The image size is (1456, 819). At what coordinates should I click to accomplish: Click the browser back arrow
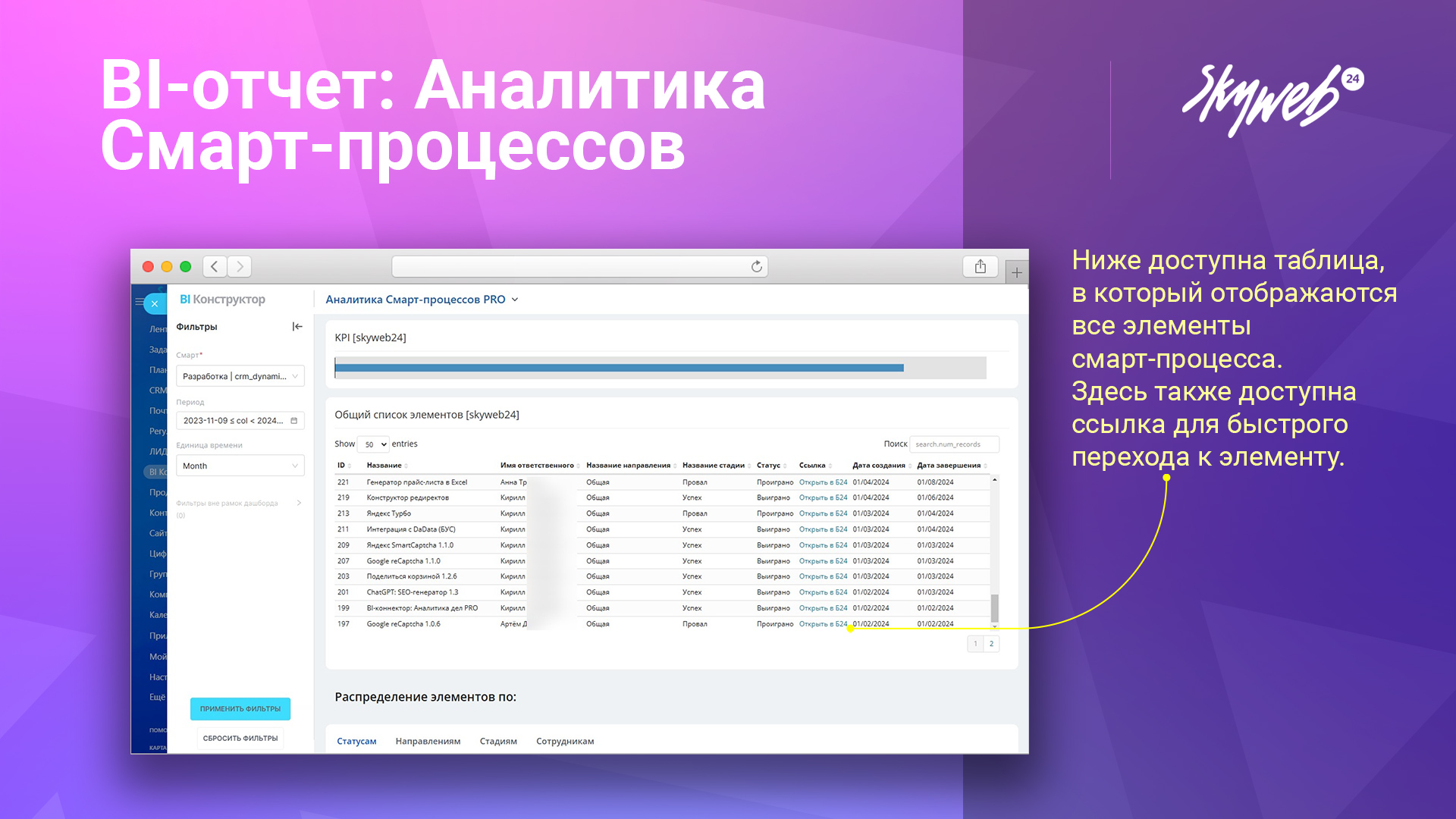(215, 266)
